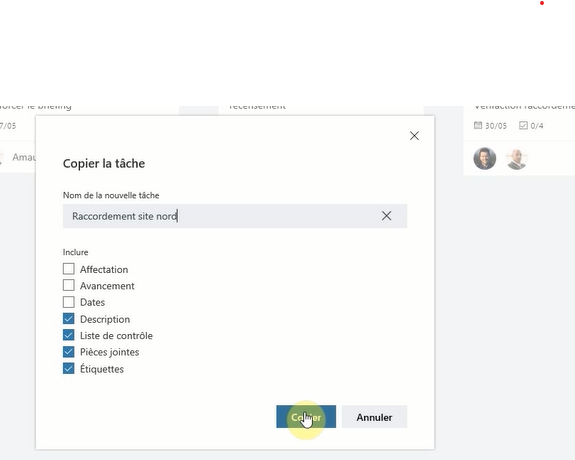
Task: Click the Annuler button
Action: click(x=374, y=417)
